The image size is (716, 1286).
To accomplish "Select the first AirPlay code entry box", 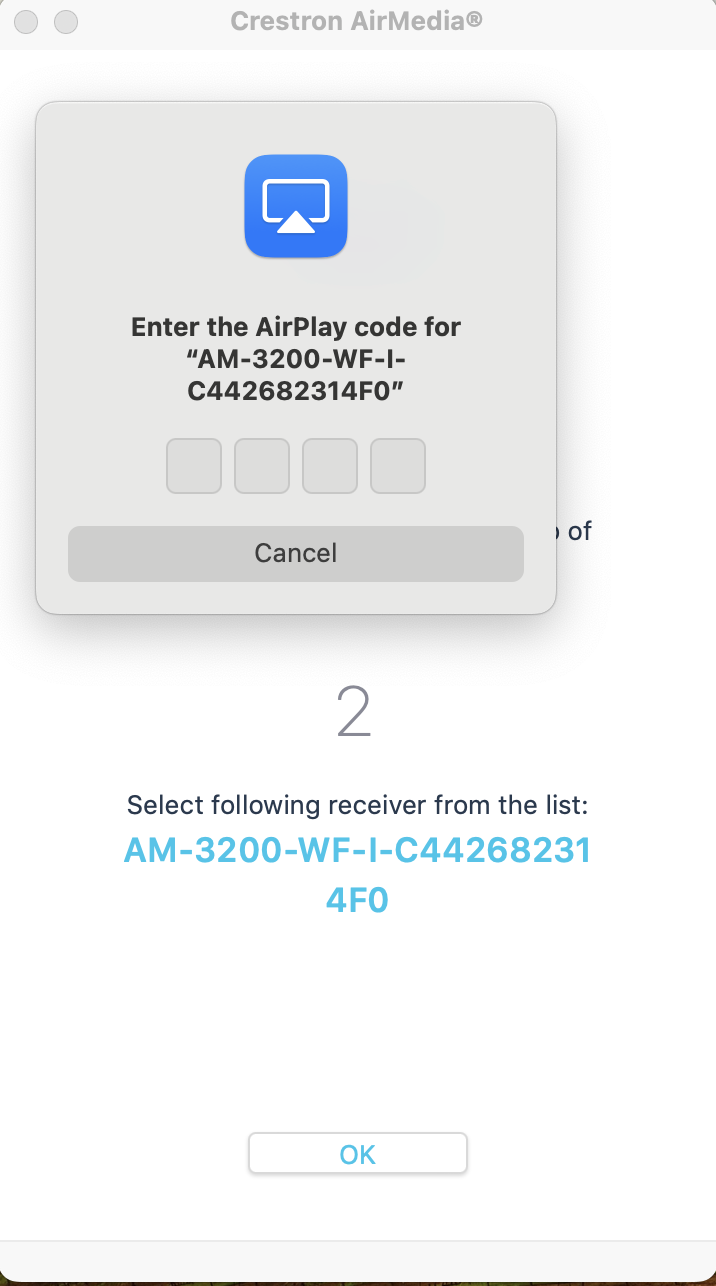I will [193, 465].
